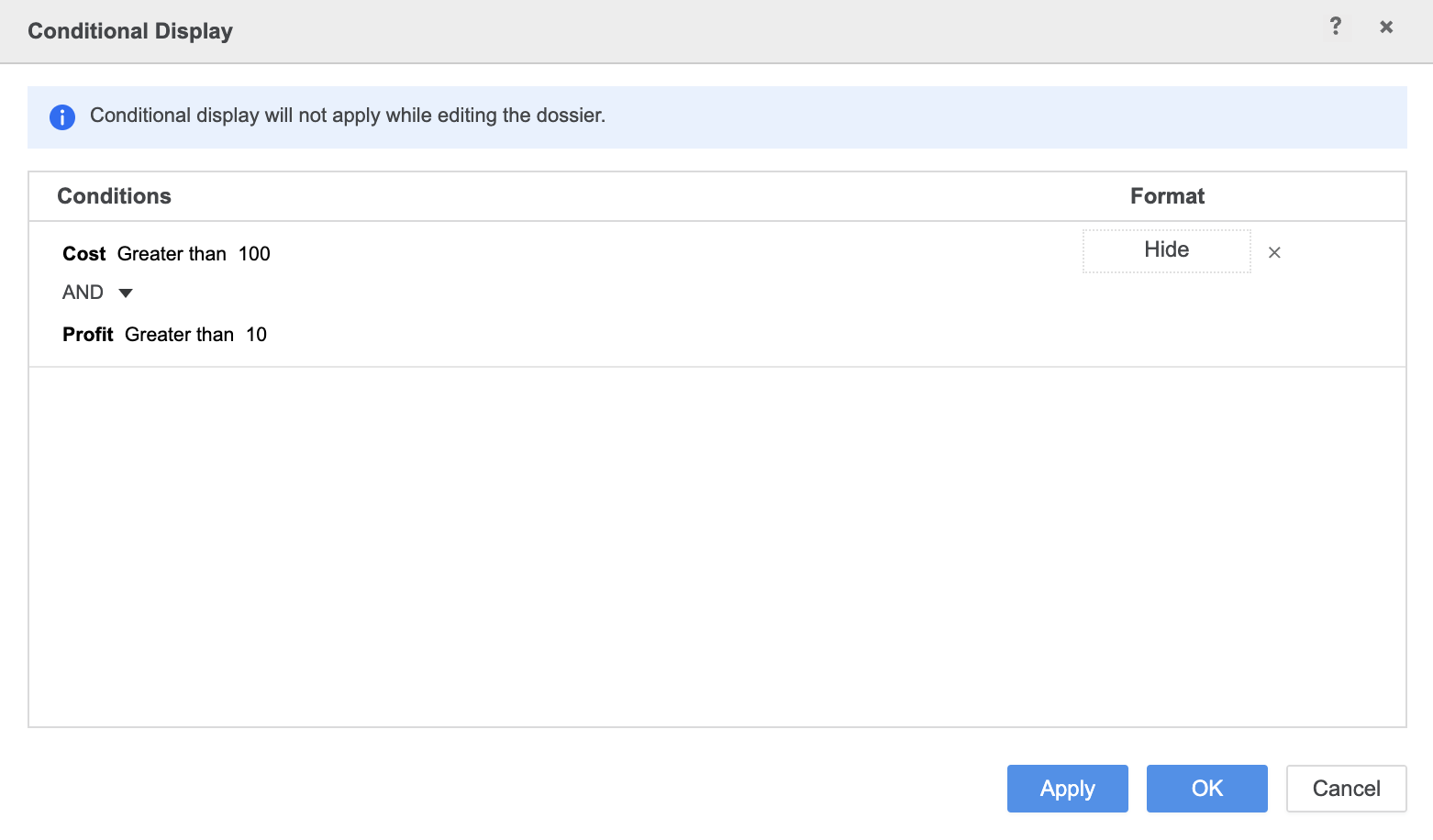Open the Hide format selector
The width and height of the screenshot is (1433, 840).
click(1166, 250)
